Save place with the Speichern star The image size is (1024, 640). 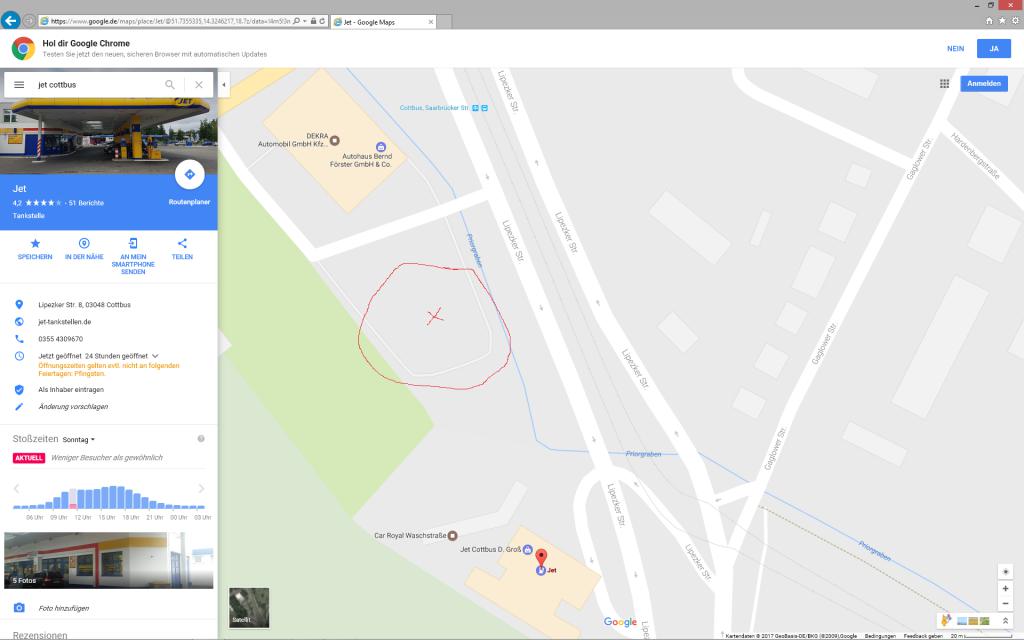click(35, 243)
